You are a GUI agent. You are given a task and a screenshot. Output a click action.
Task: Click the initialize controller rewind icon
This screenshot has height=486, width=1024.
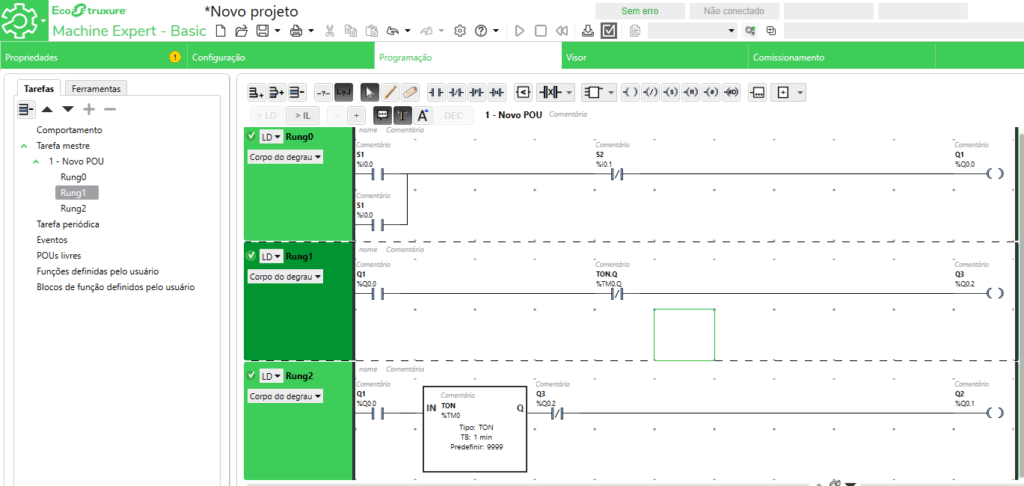[561, 31]
